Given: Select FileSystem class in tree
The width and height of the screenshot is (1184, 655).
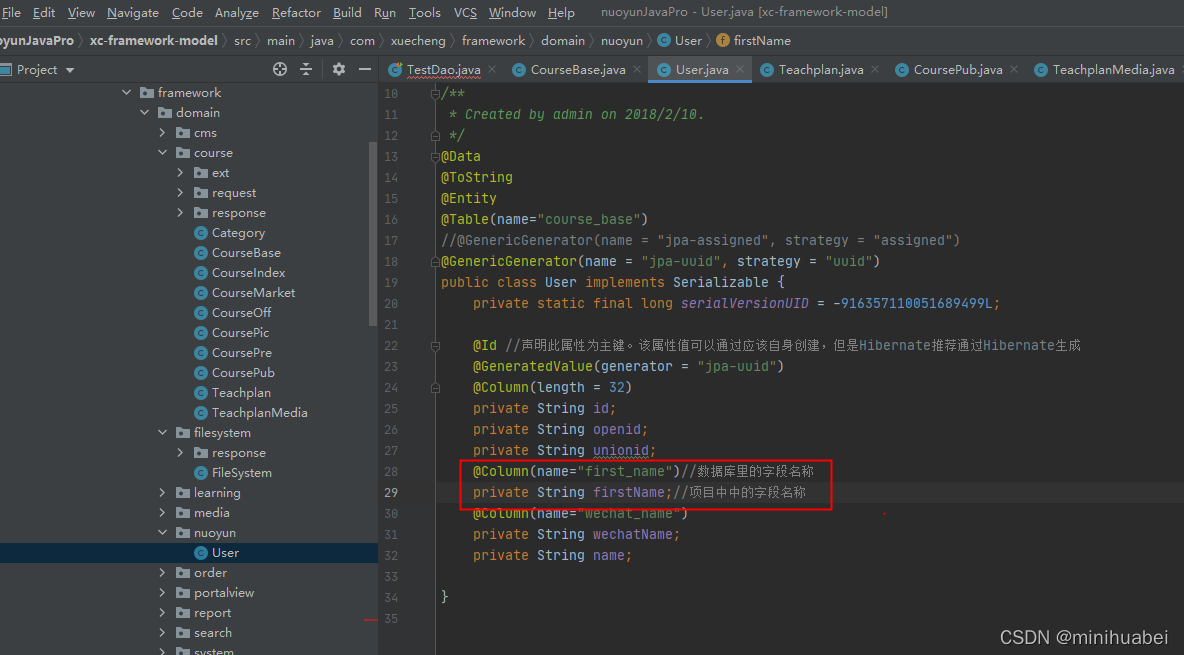Looking at the screenshot, I should click(242, 473).
